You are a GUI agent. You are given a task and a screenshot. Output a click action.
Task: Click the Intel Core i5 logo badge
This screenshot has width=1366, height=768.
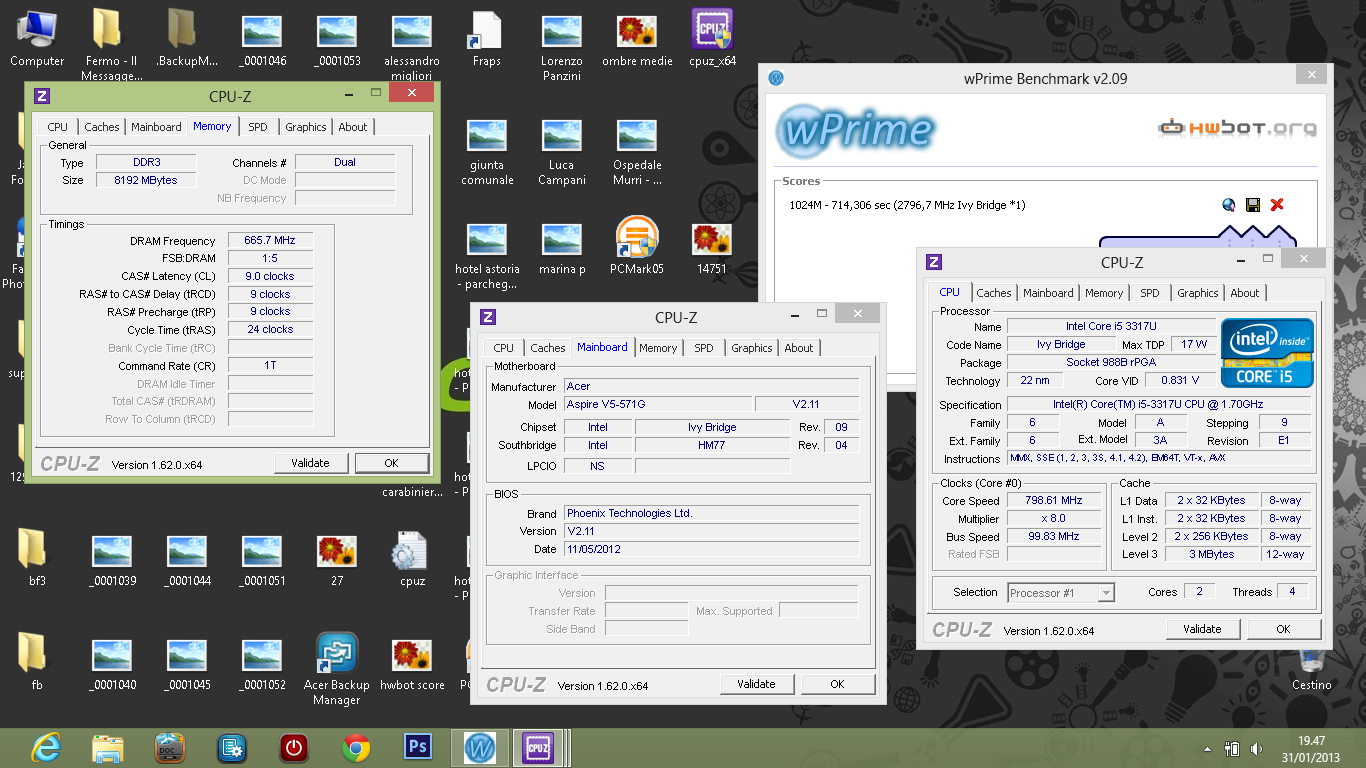coord(1267,353)
